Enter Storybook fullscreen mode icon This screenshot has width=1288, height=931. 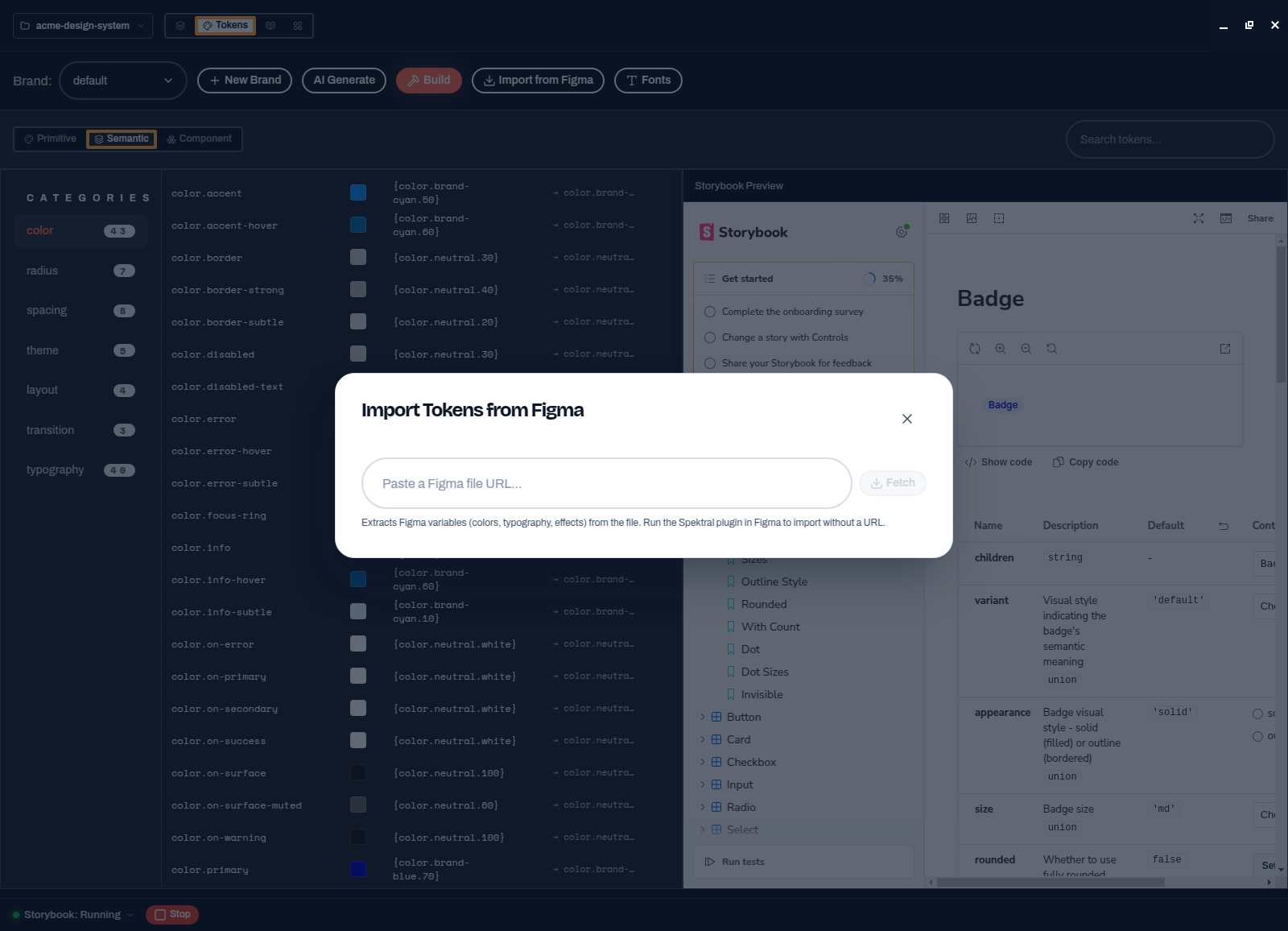[1199, 218]
